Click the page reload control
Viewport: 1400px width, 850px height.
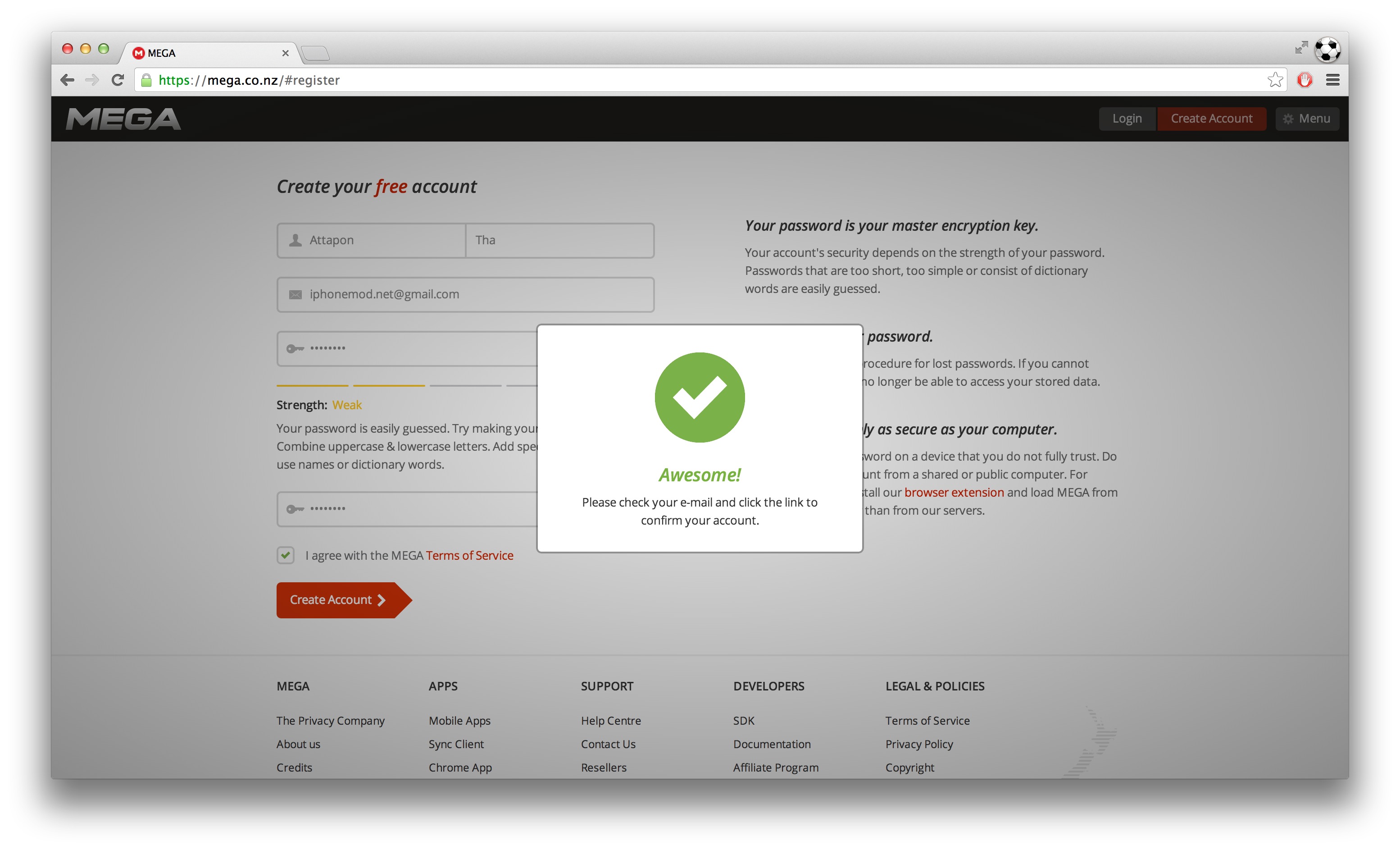pyautogui.click(x=118, y=80)
